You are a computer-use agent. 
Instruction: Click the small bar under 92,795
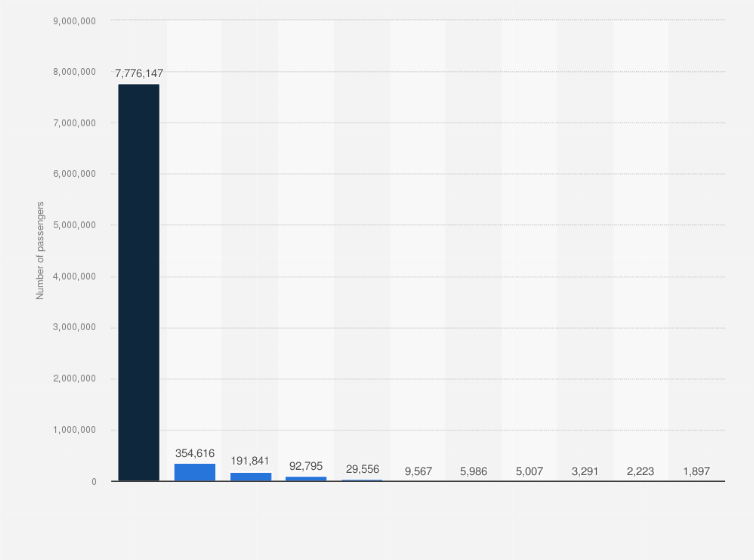(306, 479)
